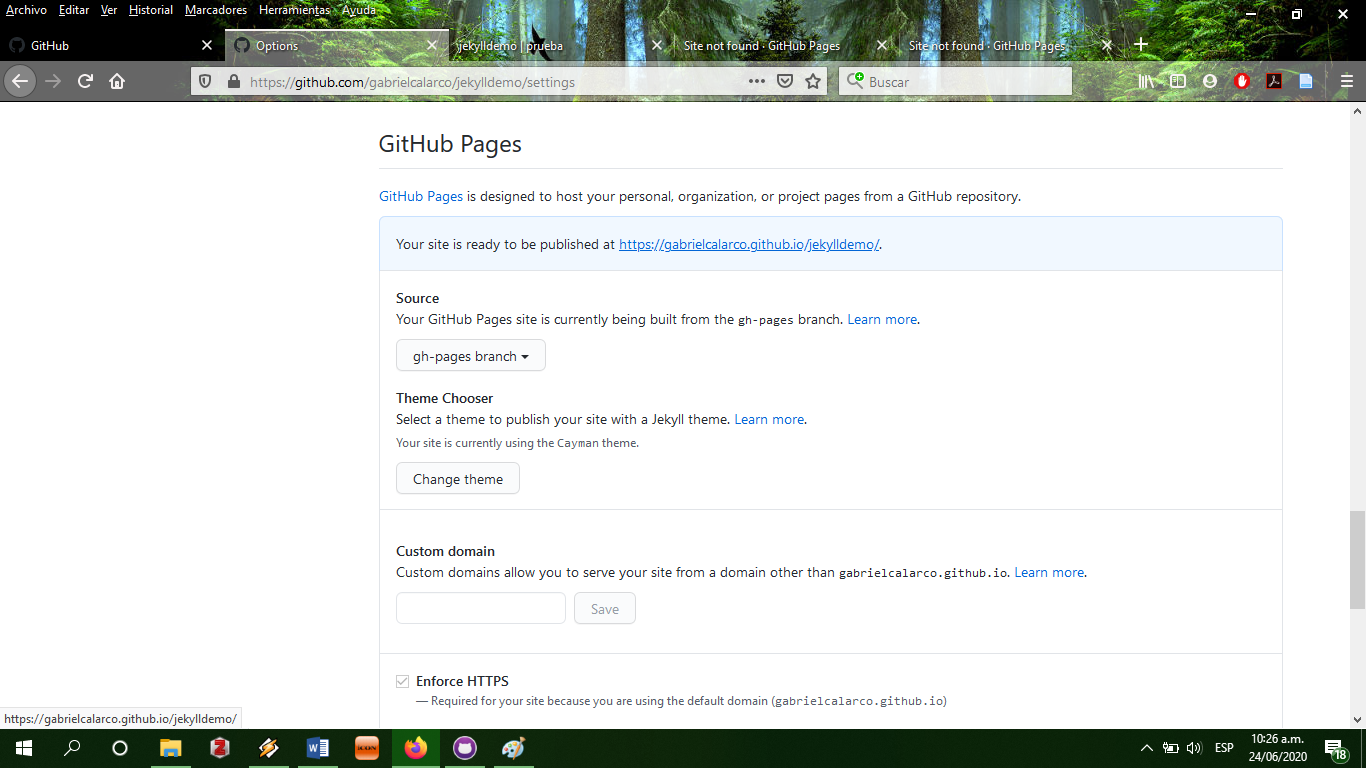Open the Adobe Acrobat extension
This screenshot has height=768, width=1366.
(1274, 81)
